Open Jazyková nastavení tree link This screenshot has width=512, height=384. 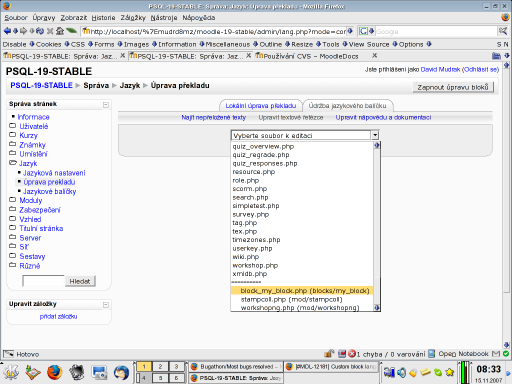tap(54, 173)
